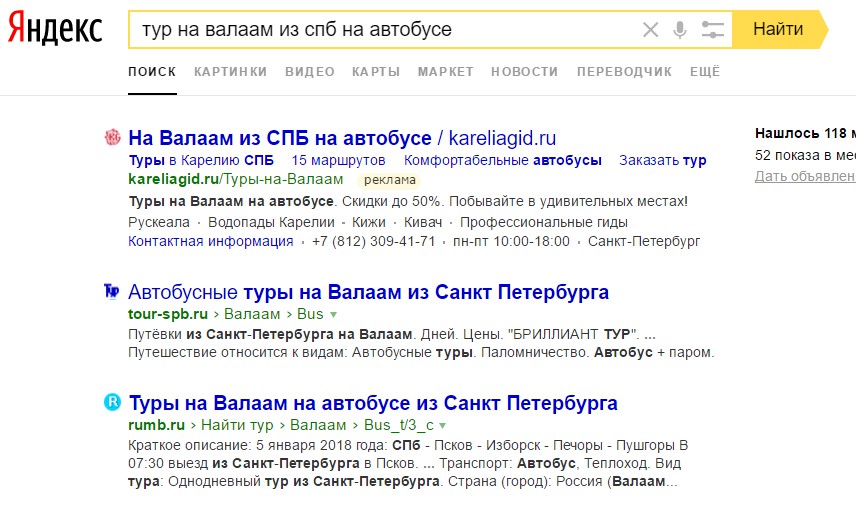The width and height of the screenshot is (856, 509).
Task: Click 'пн-пт 10:00-18:00' working hours text
Action: [x=511, y=241]
